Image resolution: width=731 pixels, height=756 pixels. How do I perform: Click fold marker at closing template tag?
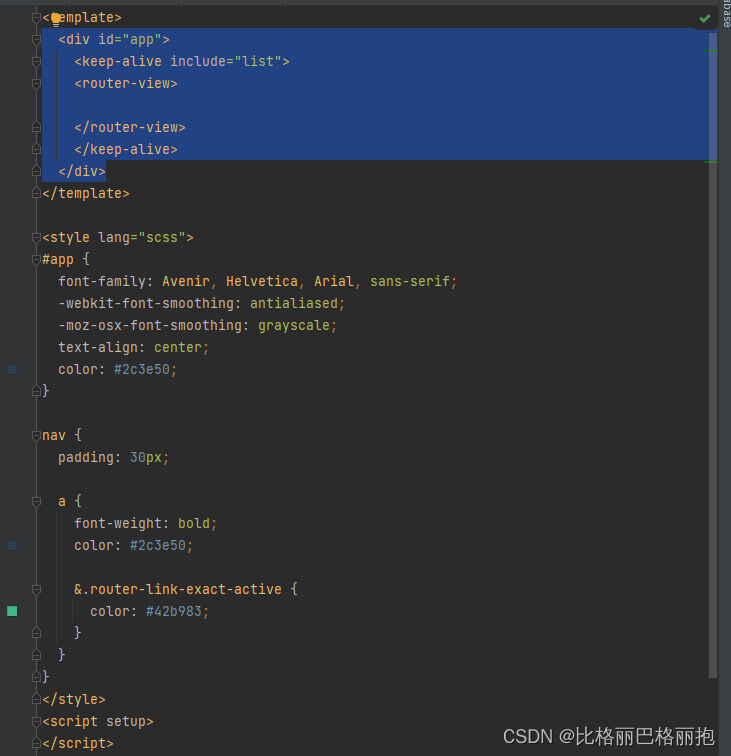coord(36,193)
